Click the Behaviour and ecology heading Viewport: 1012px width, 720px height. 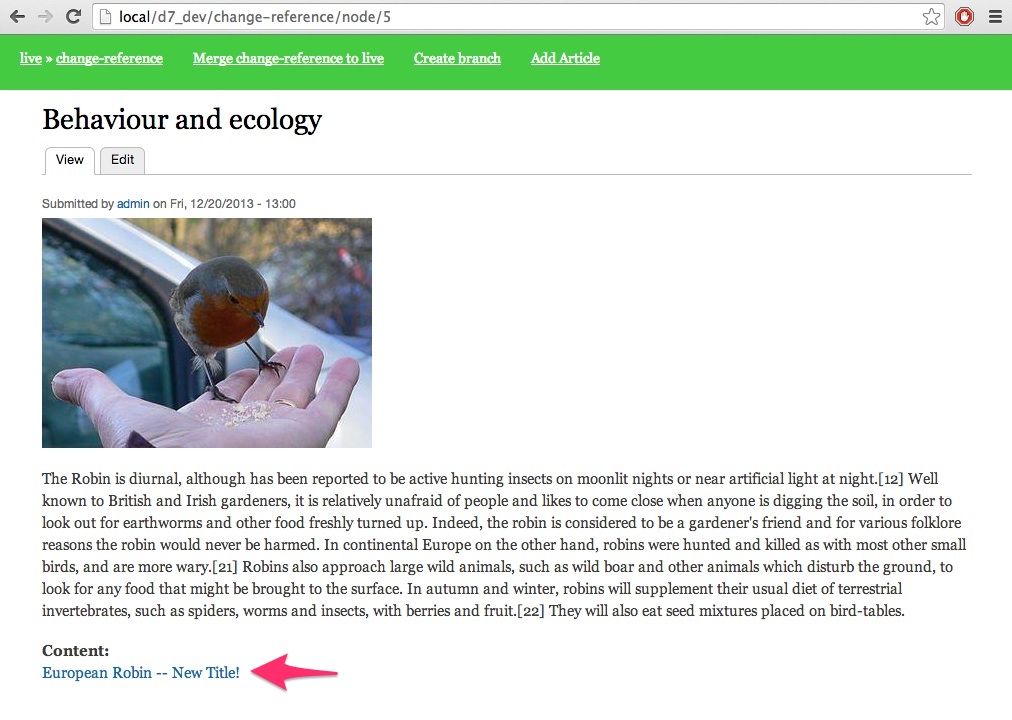(x=182, y=120)
